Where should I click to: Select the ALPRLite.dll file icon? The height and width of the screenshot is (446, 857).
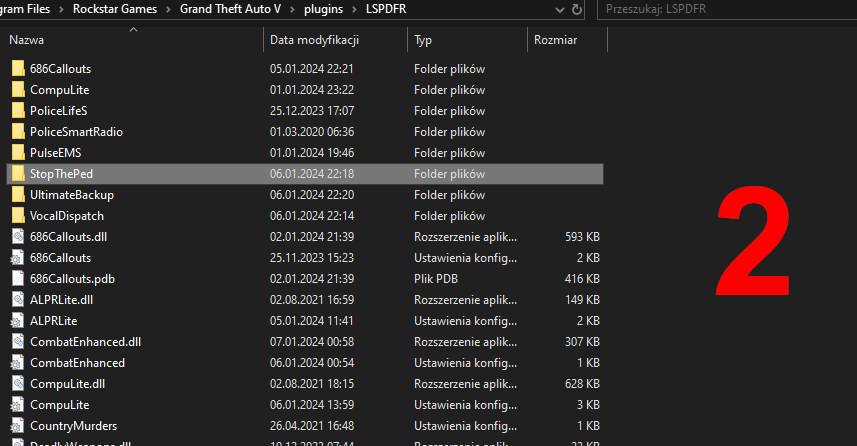(18, 300)
